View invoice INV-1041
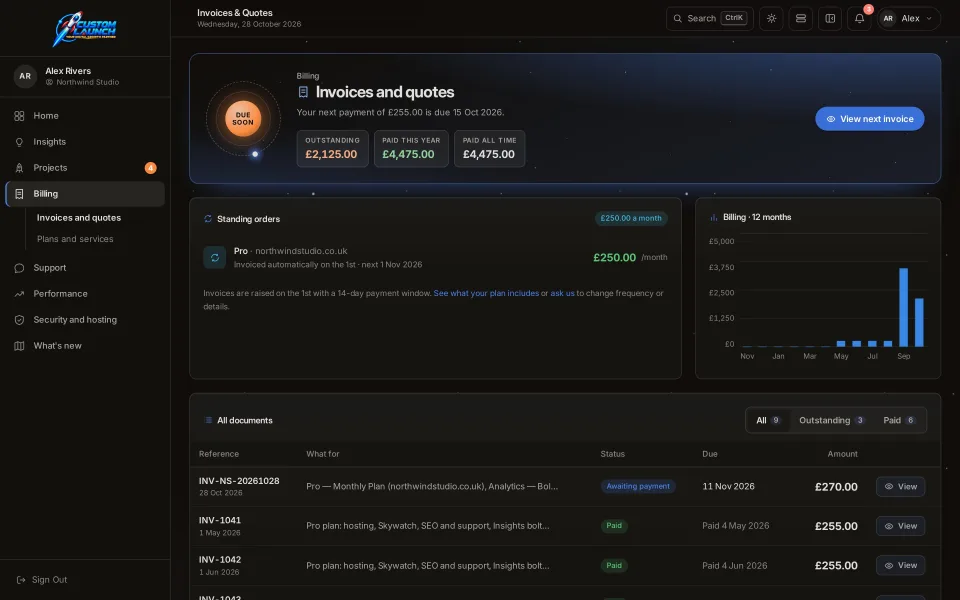Screen dimensions: 960x600 click(x=900, y=526)
